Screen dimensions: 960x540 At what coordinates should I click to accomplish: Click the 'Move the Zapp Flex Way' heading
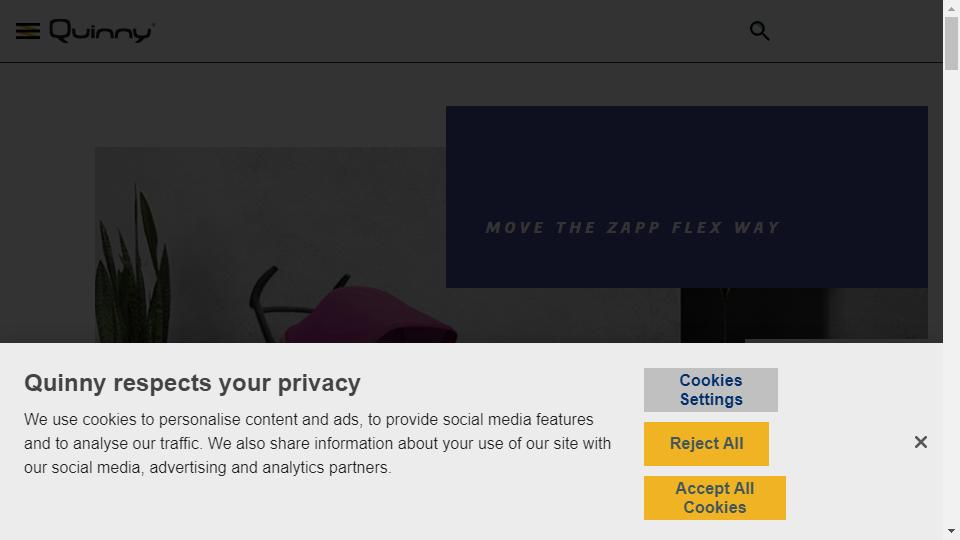632,228
